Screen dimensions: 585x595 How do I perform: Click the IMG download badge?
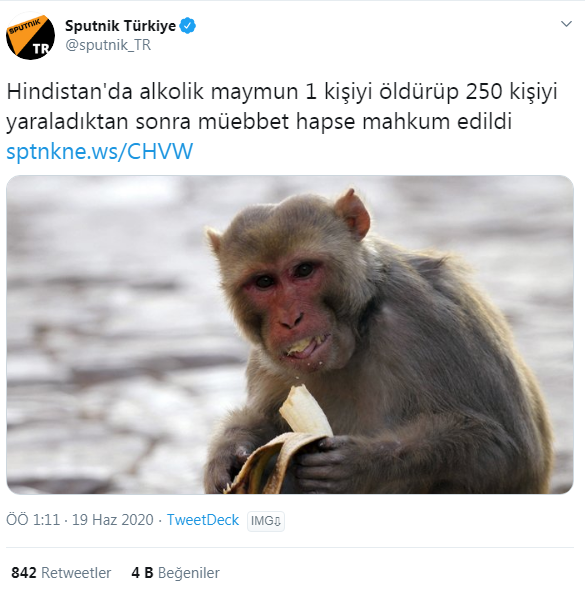click(266, 521)
